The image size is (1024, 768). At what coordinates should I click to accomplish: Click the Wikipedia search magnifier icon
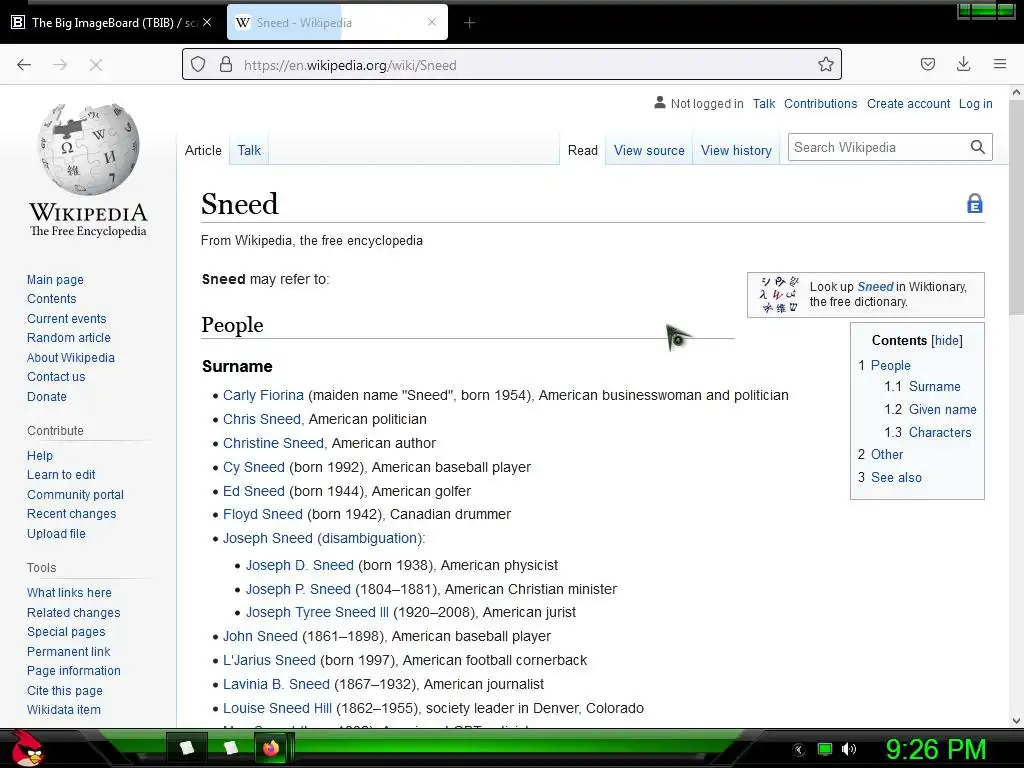point(977,148)
